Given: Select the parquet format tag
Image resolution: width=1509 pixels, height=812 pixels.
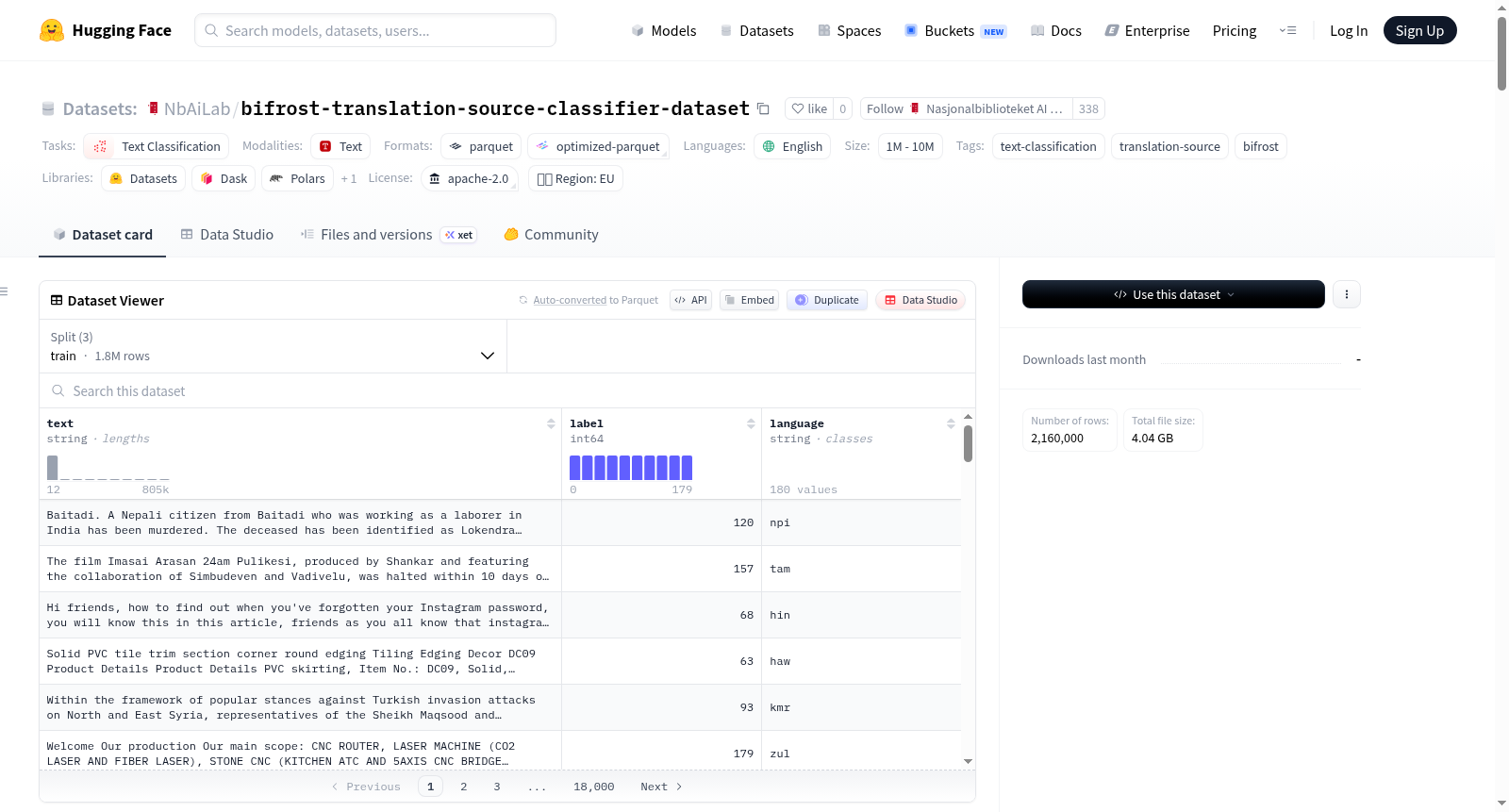Looking at the screenshot, I should 481,146.
